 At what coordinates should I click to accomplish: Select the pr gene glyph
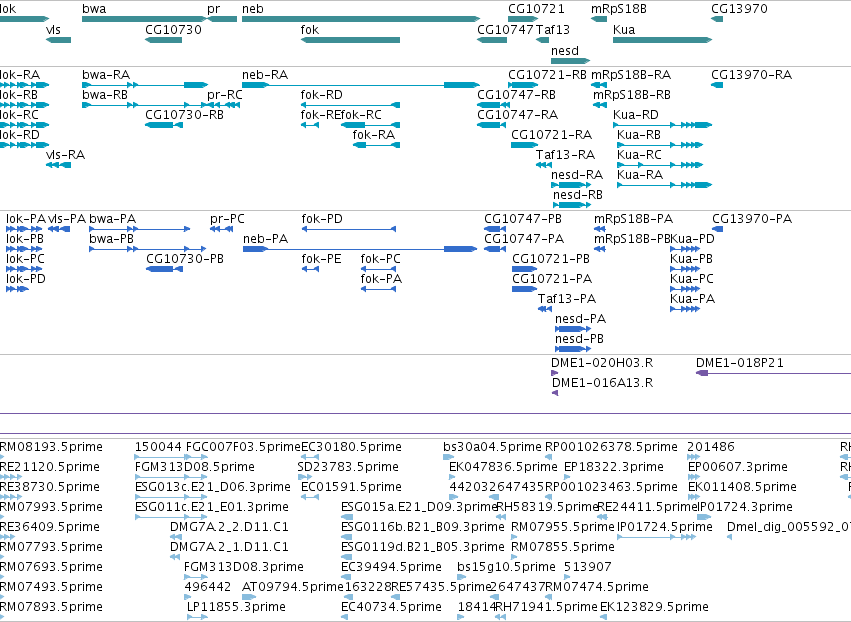tap(222, 19)
